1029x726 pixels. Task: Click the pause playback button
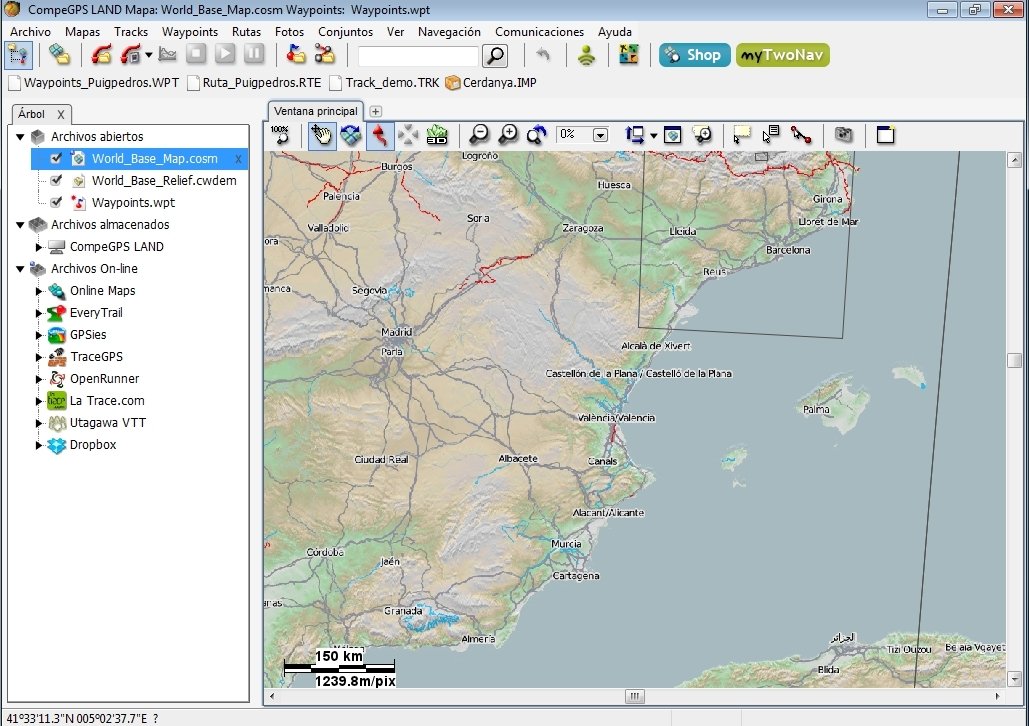click(x=253, y=54)
